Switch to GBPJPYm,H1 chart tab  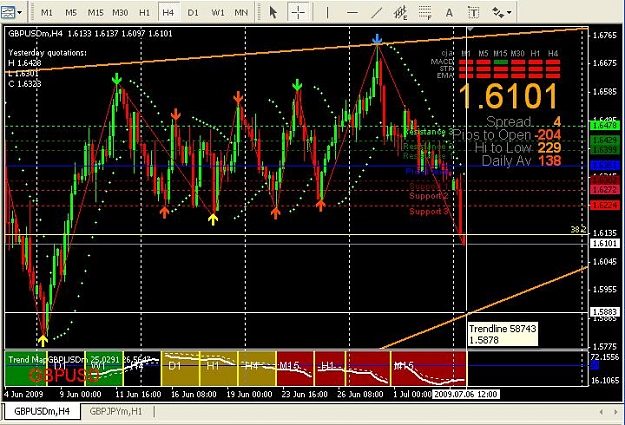[116, 411]
